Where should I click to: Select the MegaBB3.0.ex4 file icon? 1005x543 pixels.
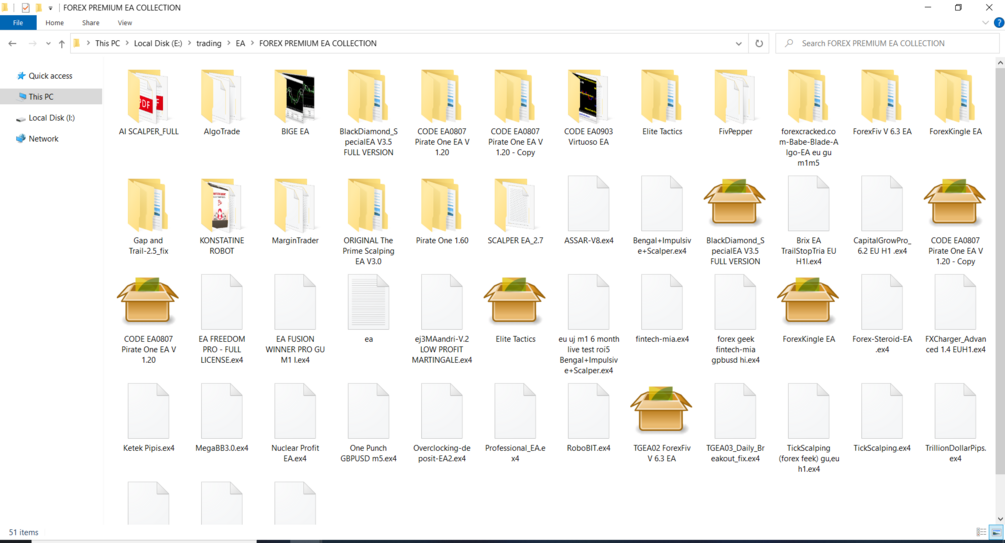coord(222,413)
